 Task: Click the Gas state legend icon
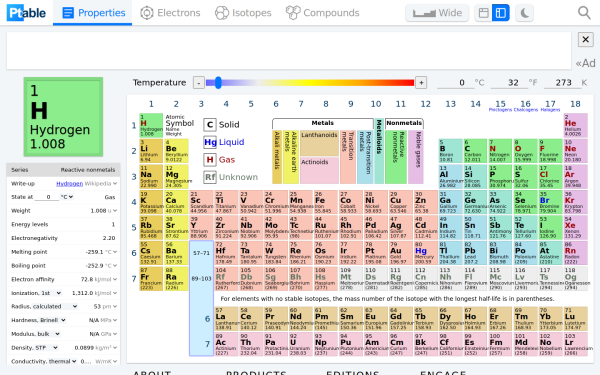point(210,160)
